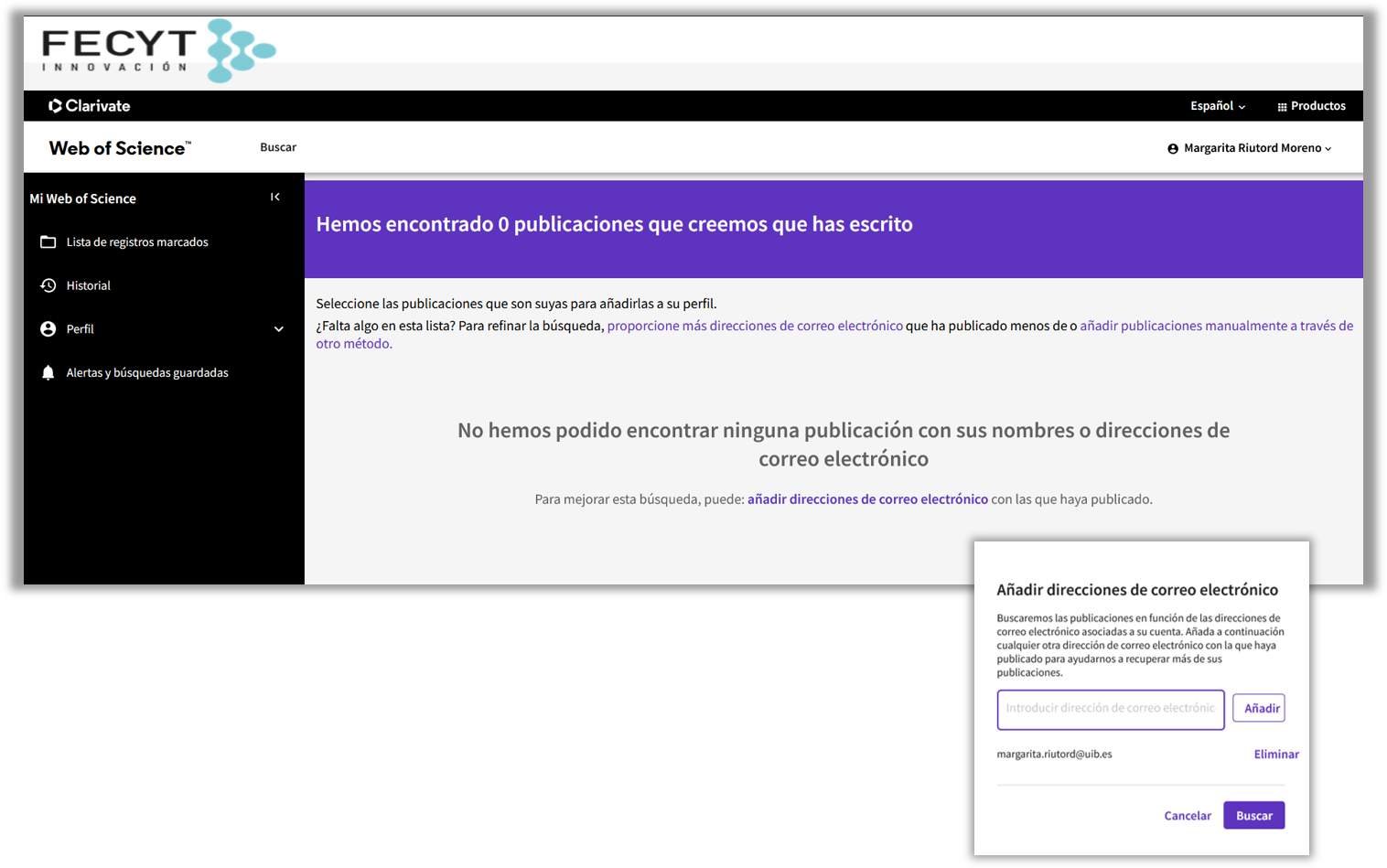Click Cancelar in email dialog
The height and width of the screenshot is (868, 1387).
[1188, 816]
